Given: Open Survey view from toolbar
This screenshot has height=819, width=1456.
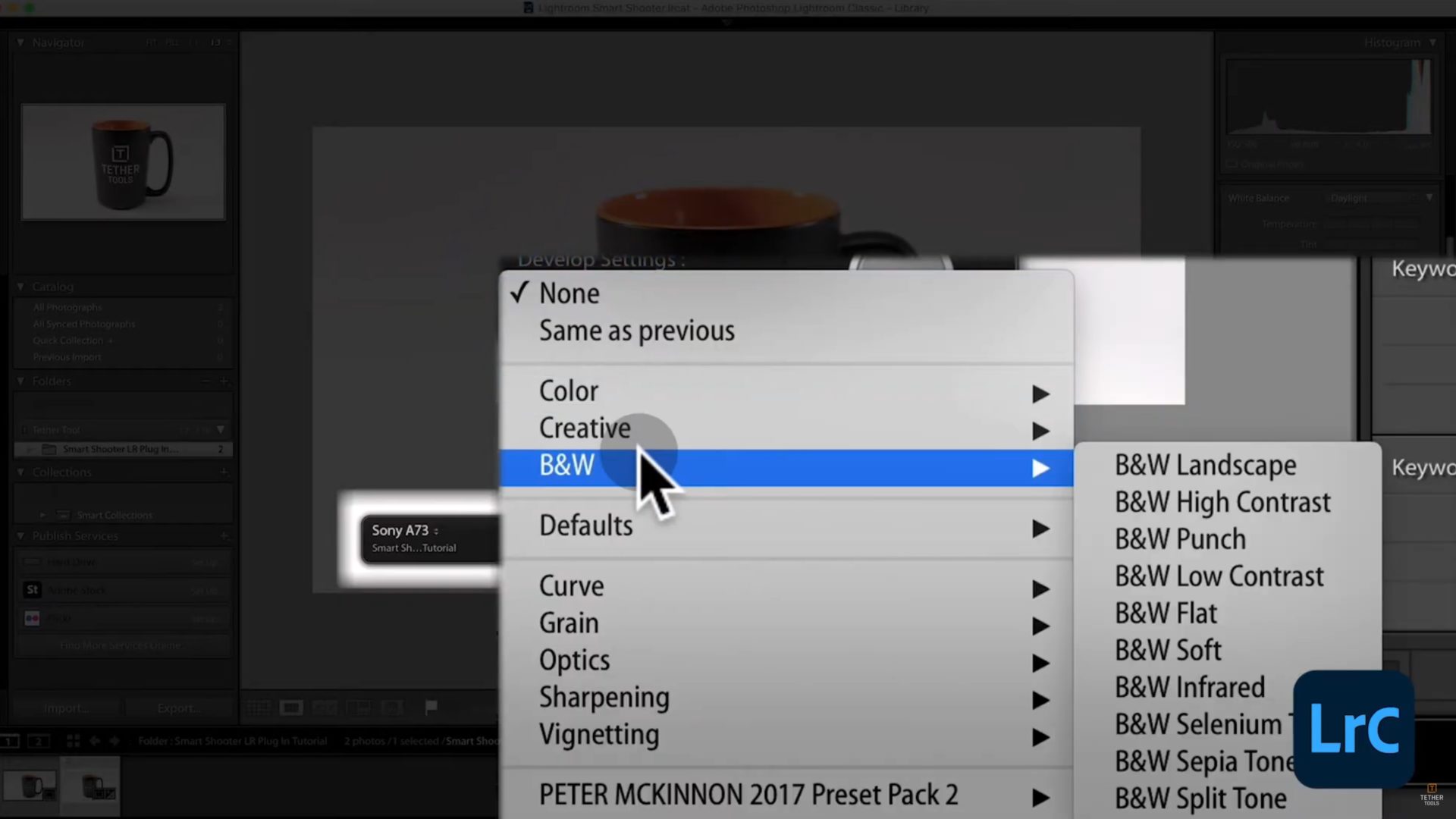Looking at the screenshot, I should tap(358, 708).
